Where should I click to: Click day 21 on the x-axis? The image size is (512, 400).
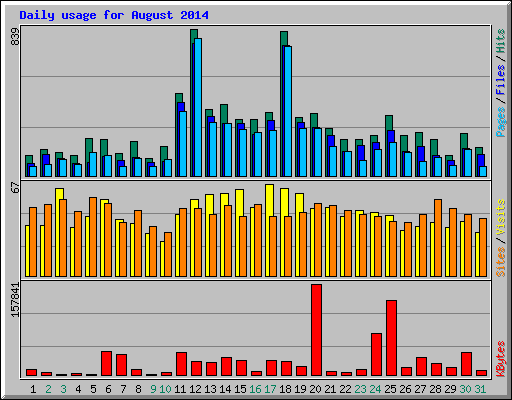(x=330, y=389)
